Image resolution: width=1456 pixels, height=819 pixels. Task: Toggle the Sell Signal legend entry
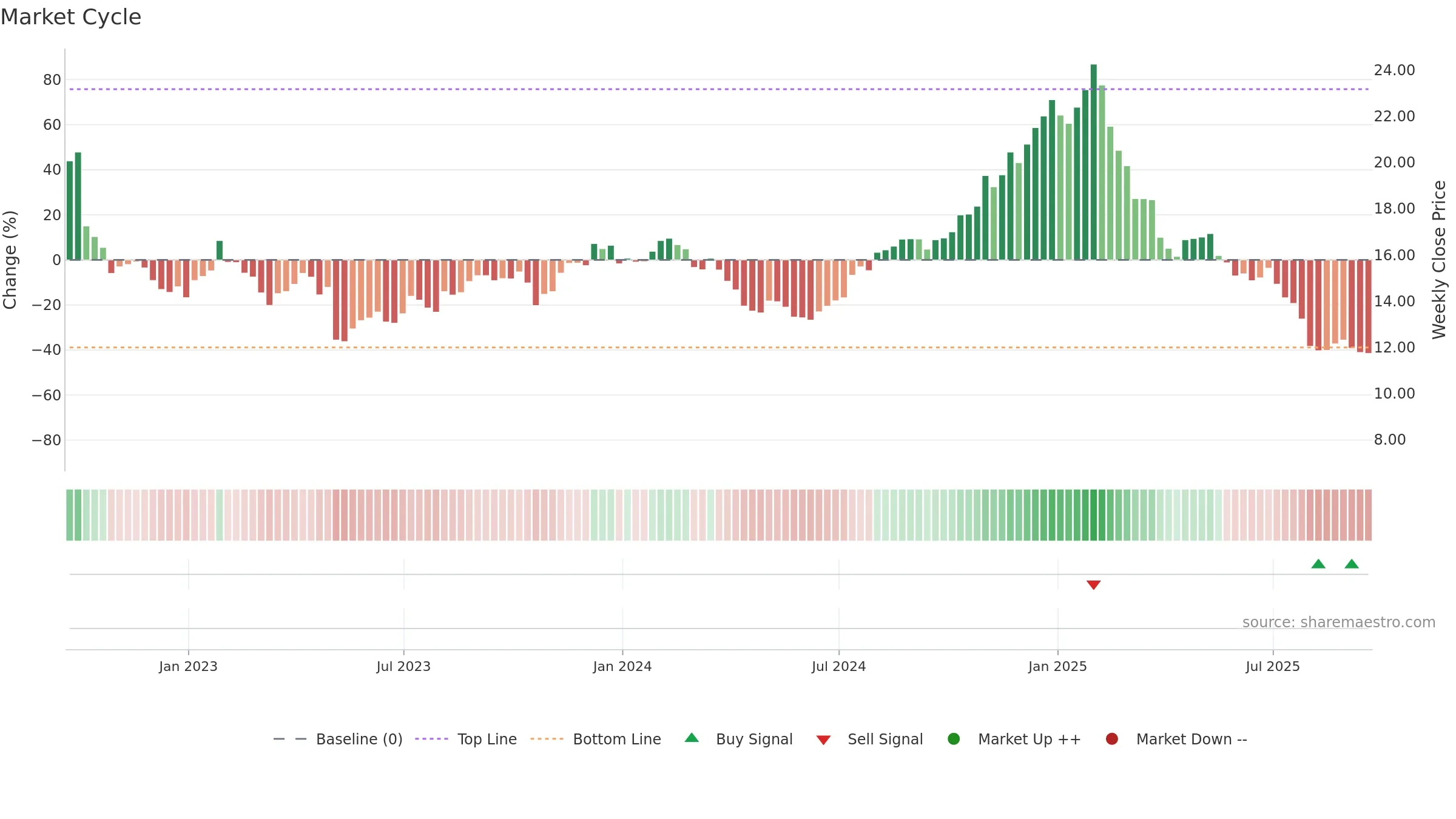click(x=869, y=739)
